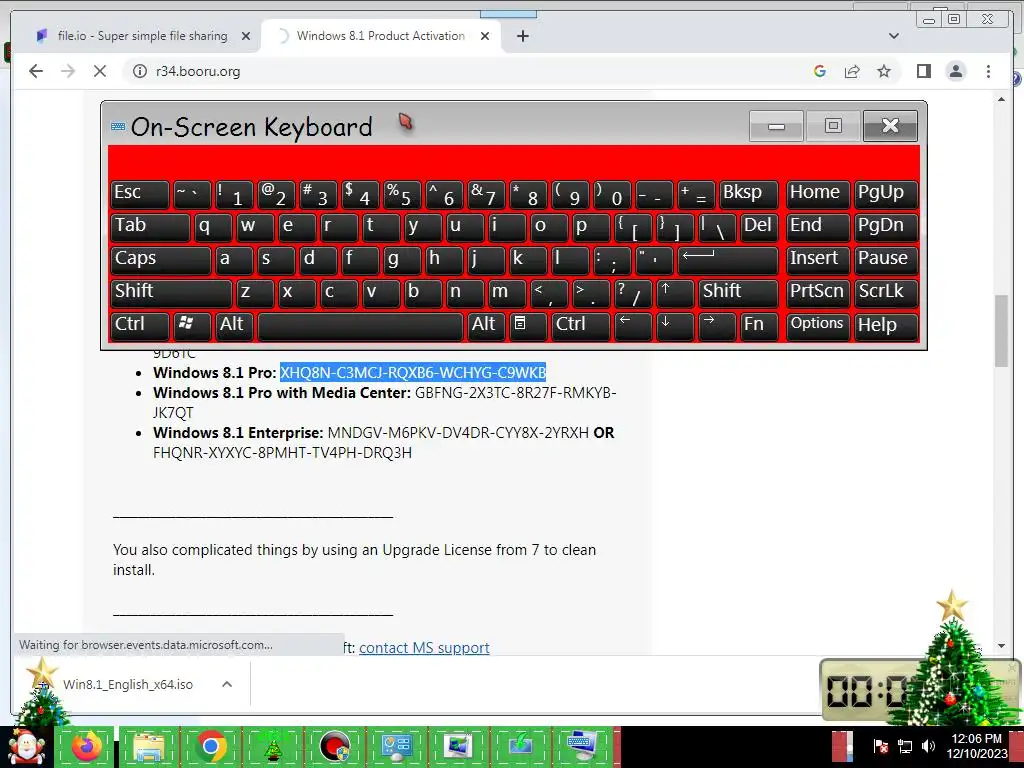Toggle Caps key on On-Screen Keyboard
The height and width of the screenshot is (768, 1024).
(161, 260)
